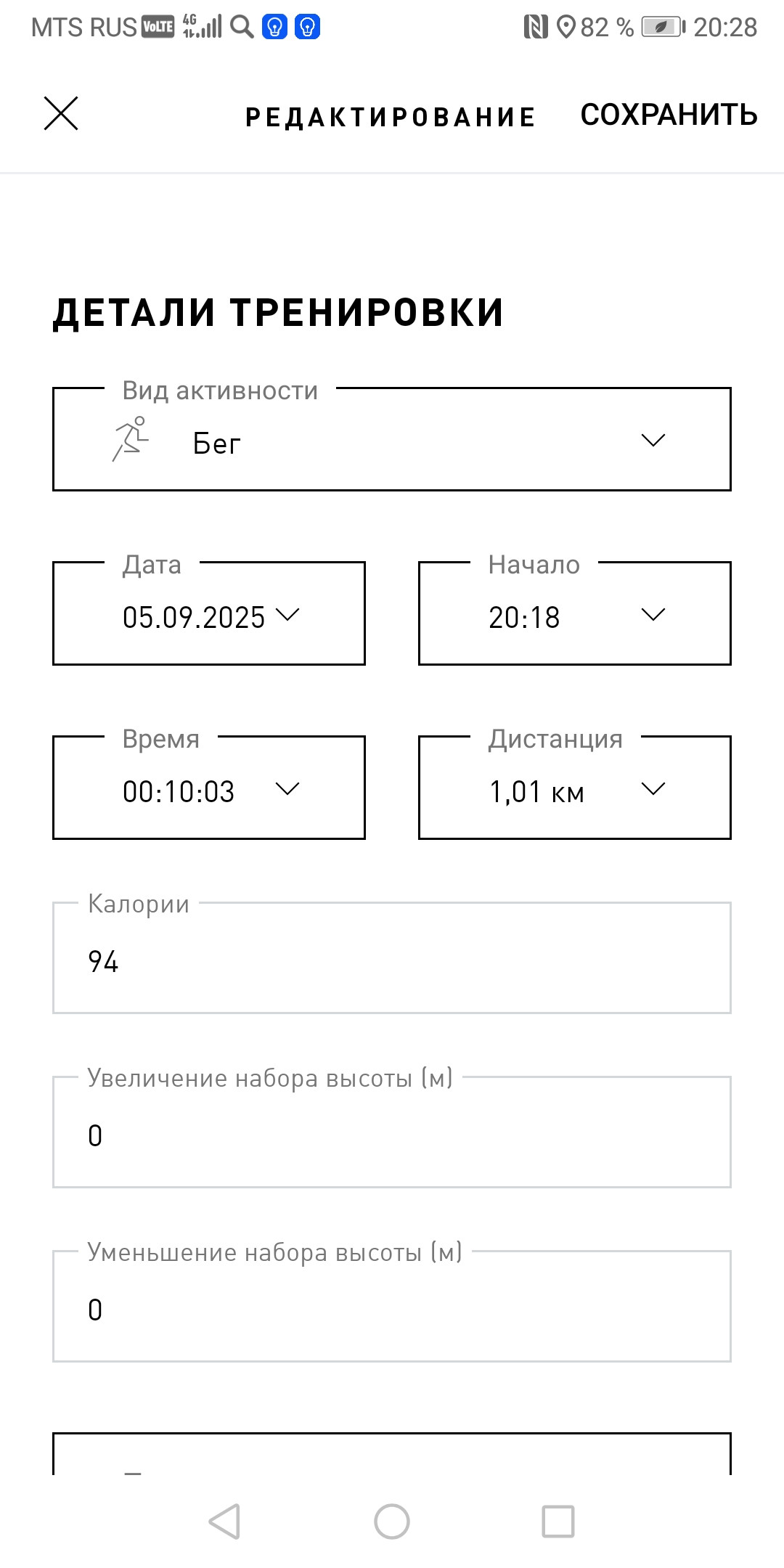Tap the Android home circle icon
Viewport: 784px width, 1568px height.
(x=392, y=1521)
